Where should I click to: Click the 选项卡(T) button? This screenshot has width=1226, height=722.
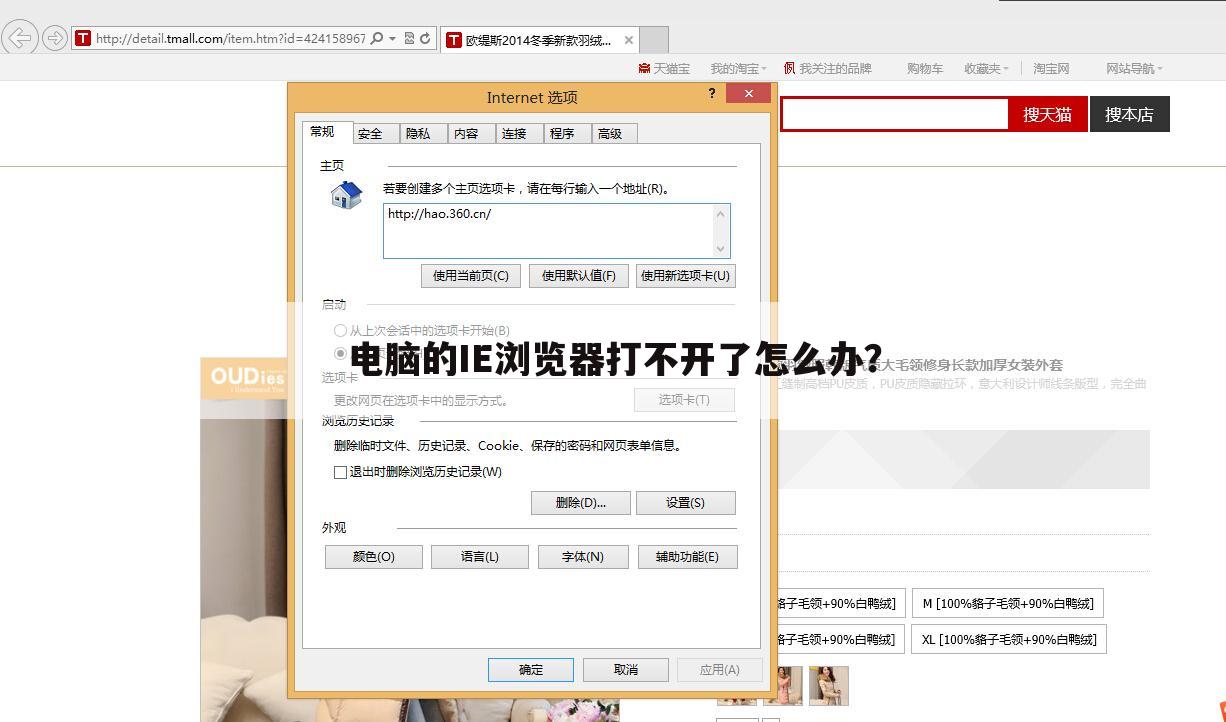pos(685,400)
